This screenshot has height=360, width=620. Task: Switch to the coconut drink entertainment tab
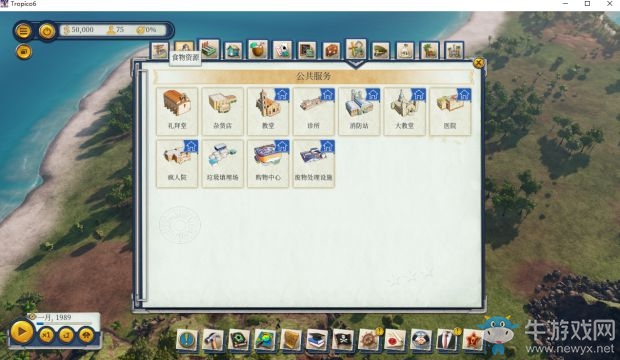(258, 50)
